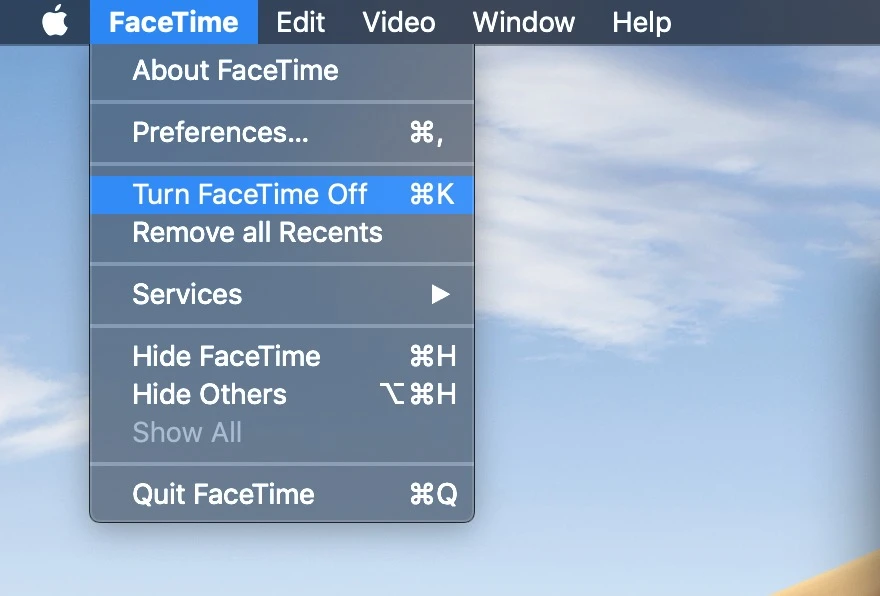Click the ⌘Q shortcut symbol
This screenshot has width=880, height=596.
point(433,495)
